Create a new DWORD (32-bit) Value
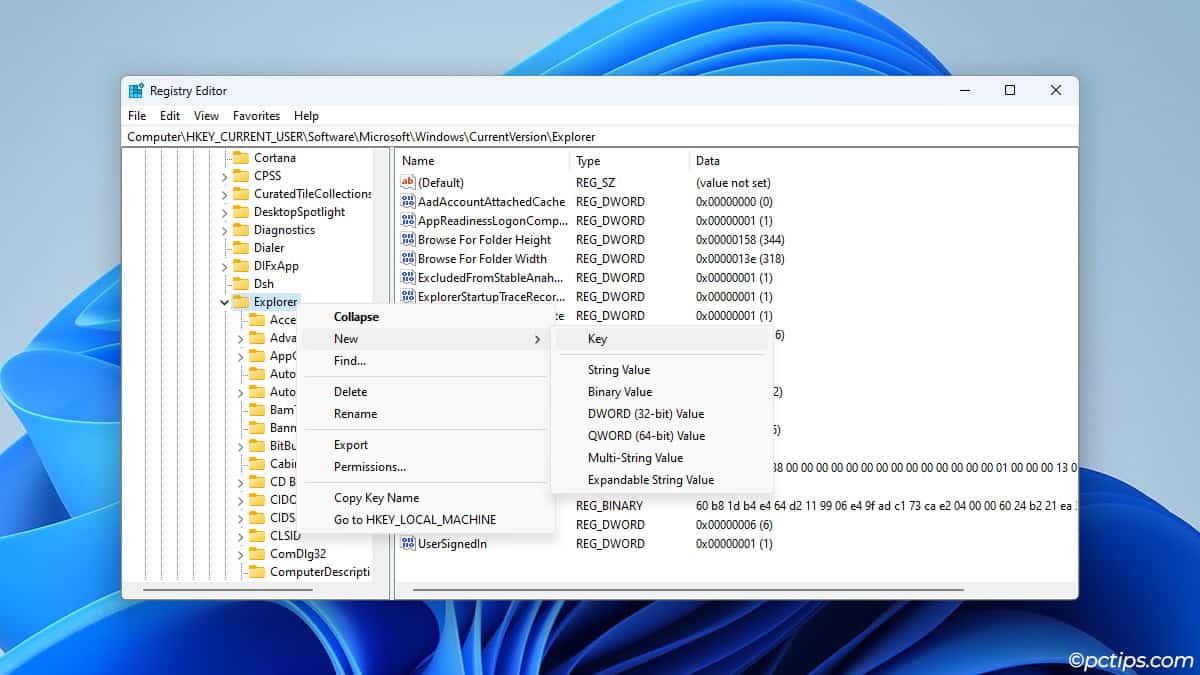Image resolution: width=1200 pixels, height=675 pixels. point(662,414)
